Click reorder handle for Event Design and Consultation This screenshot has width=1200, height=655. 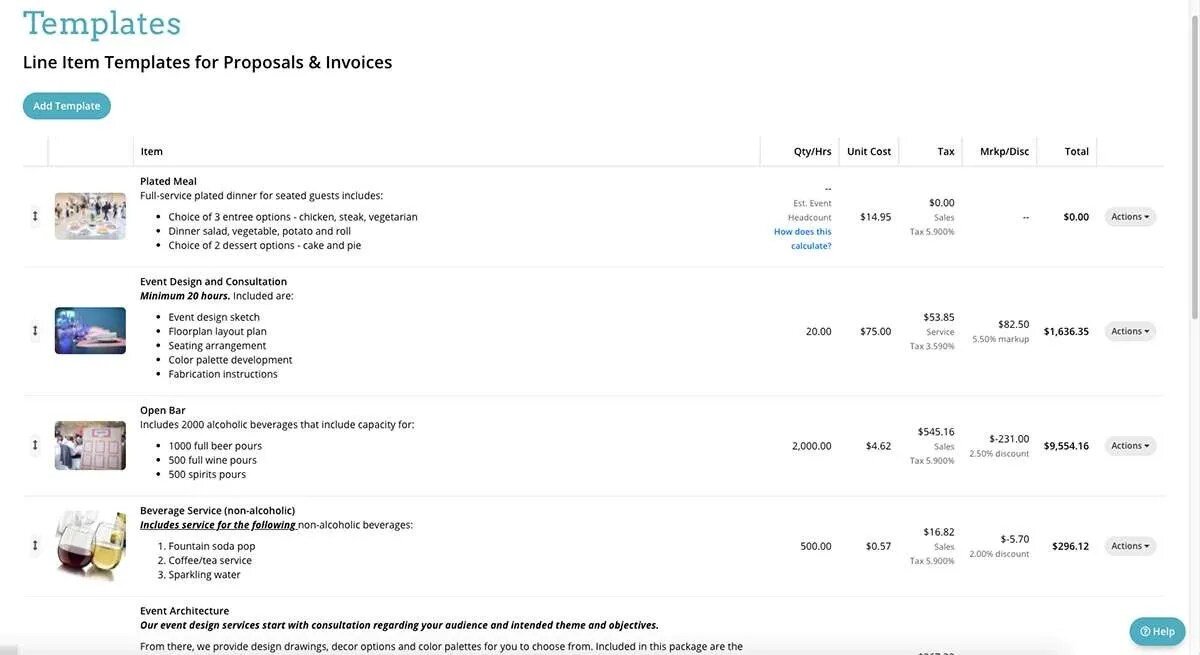click(x=35, y=331)
